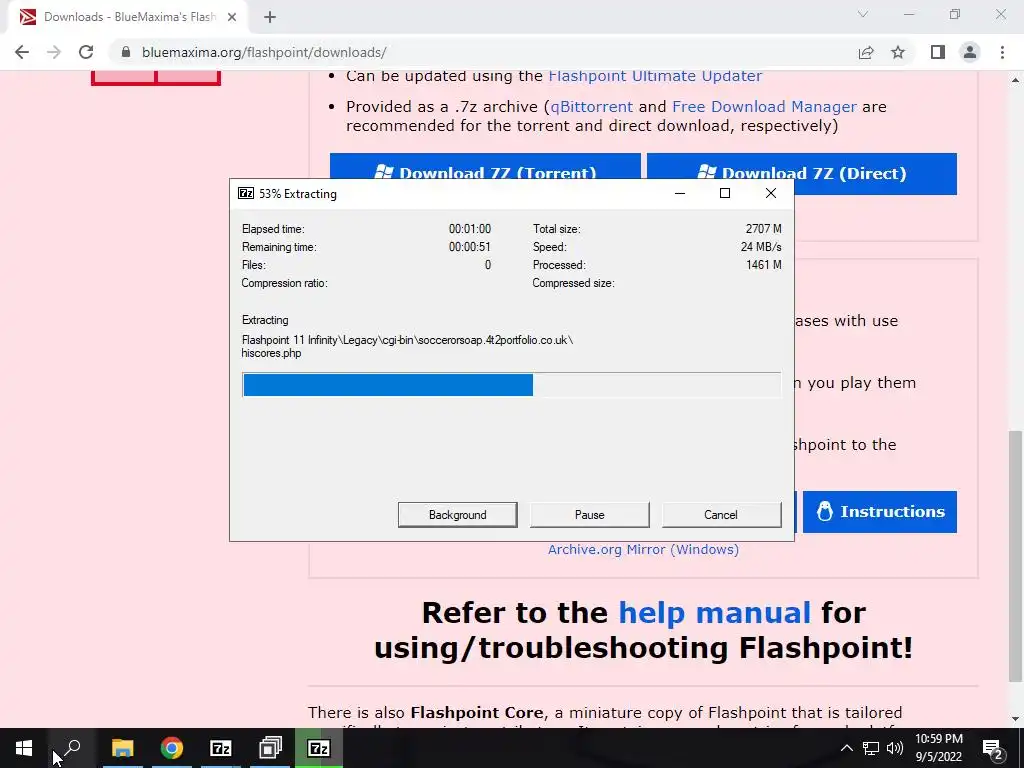Open Windows search from taskbar
The image size is (1024, 768).
coord(72,748)
